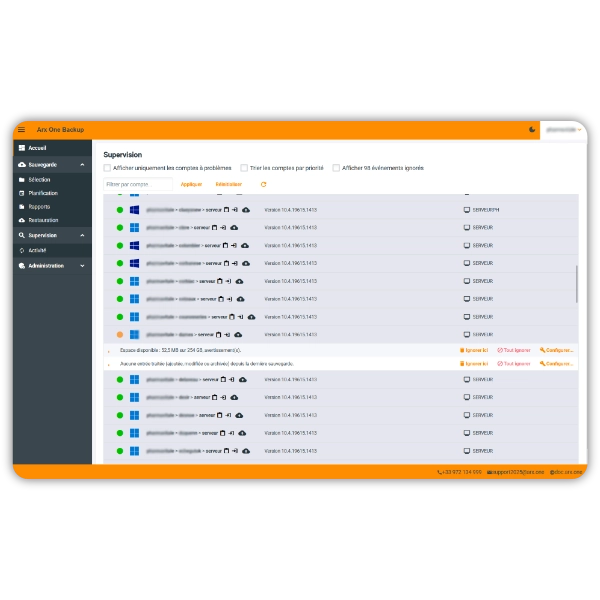This screenshot has height=600, width=600.
Task: Click the Supervision magnifier icon in the sidebar
Action: [22, 235]
